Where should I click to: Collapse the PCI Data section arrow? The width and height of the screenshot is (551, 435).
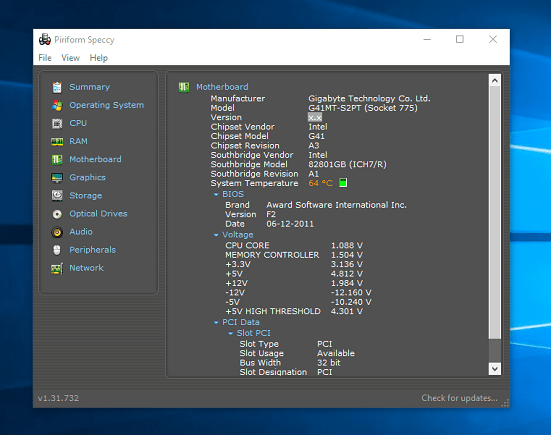pyautogui.click(x=216, y=323)
